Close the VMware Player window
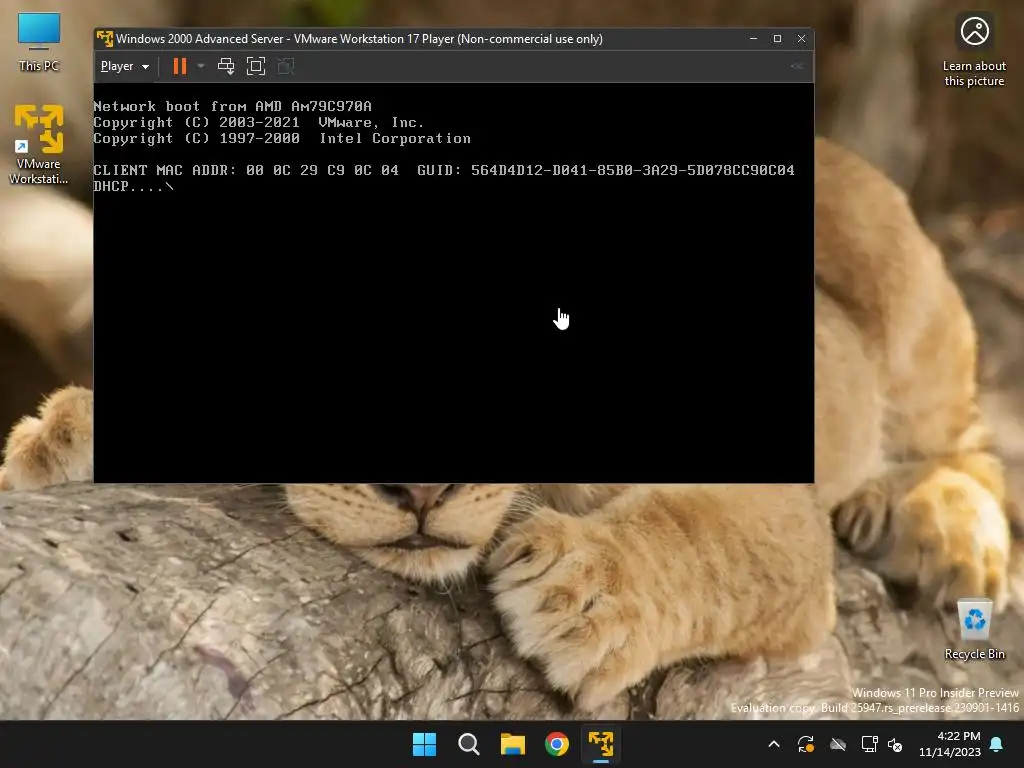The height and width of the screenshot is (768, 1024). click(801, 39)
